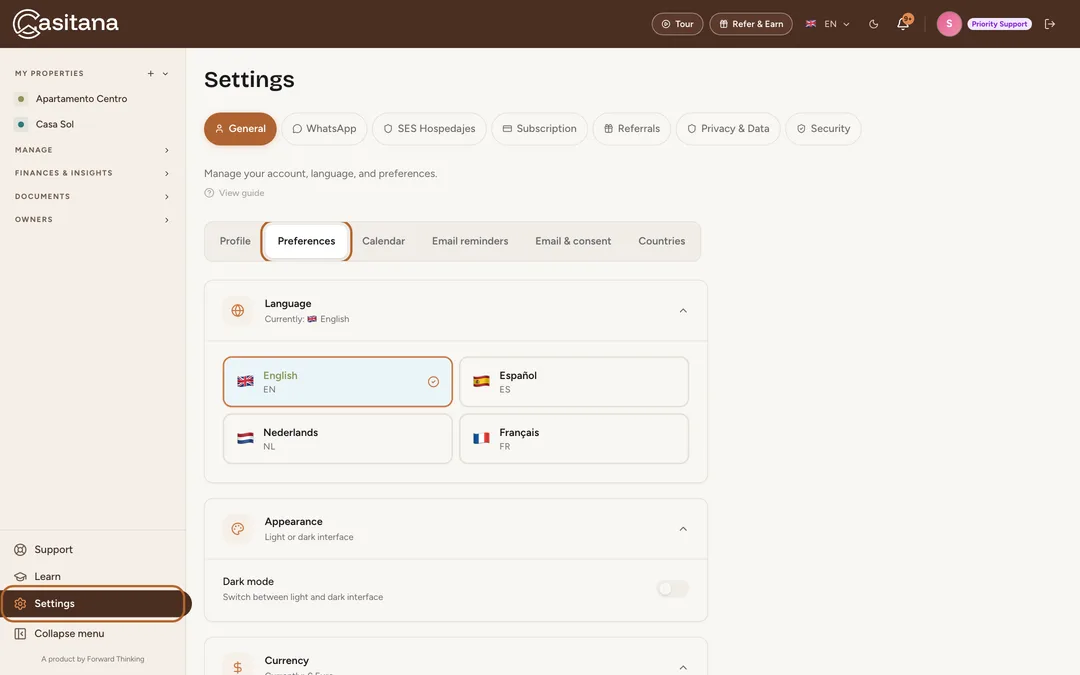This screenshot has height=675, width=1080.
Task: Collapse the Currency panel chevron
Action: tap(683, 667)
